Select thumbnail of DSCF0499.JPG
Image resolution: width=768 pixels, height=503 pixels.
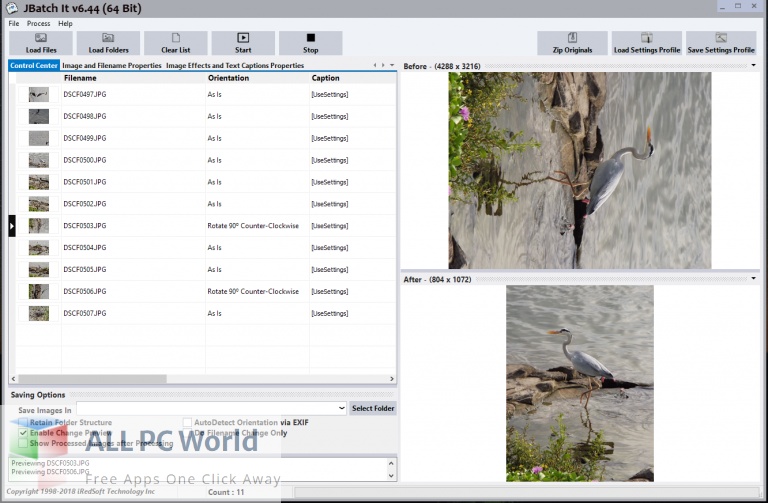coord(39,138)
